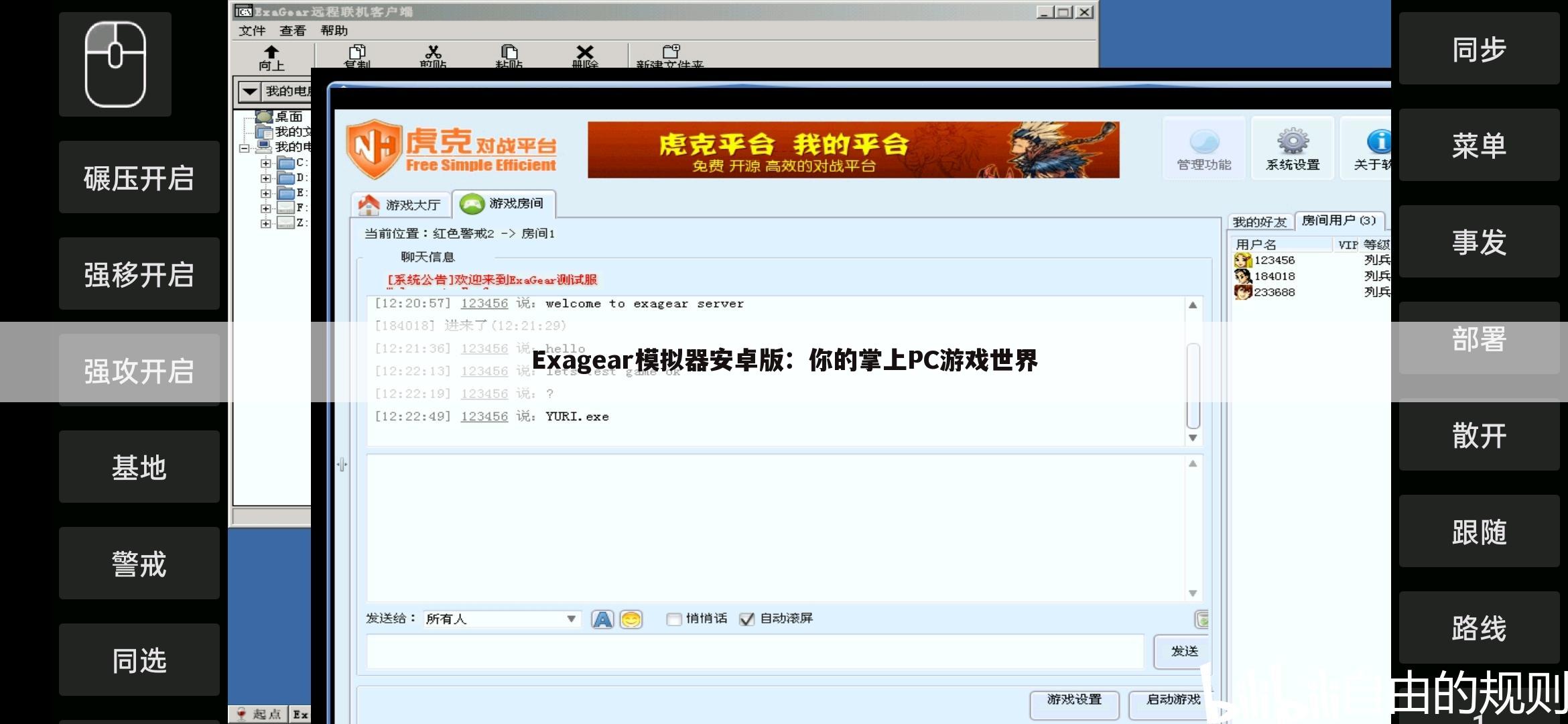Tap the 警戒 overlay button
This screenshot has width=1568, height=724.
139,563
